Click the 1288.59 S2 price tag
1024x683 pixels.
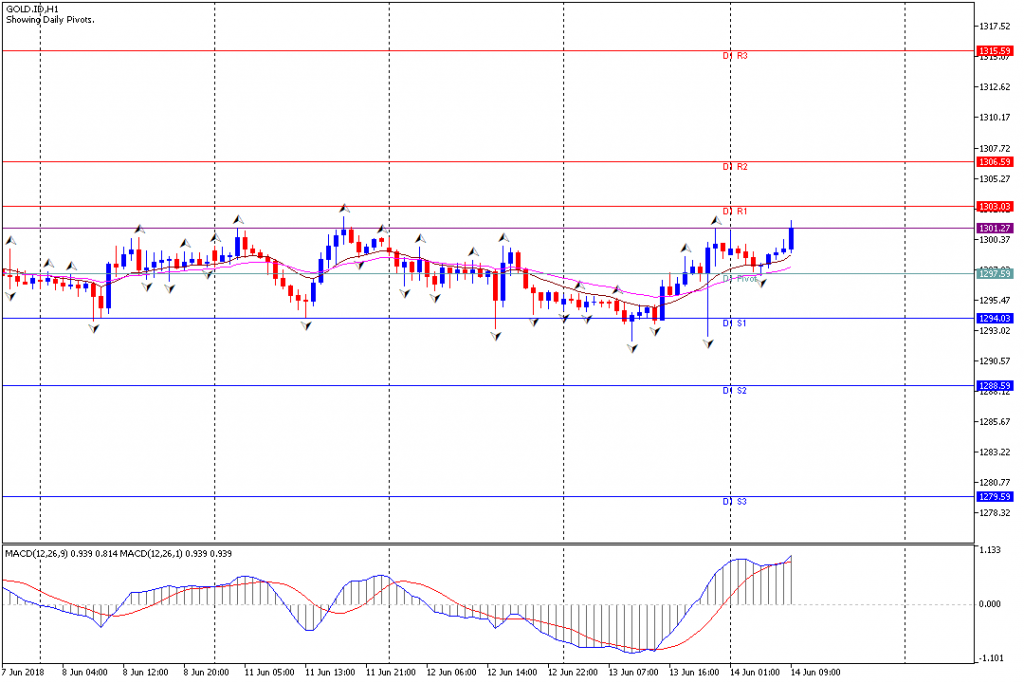[994, 386]
